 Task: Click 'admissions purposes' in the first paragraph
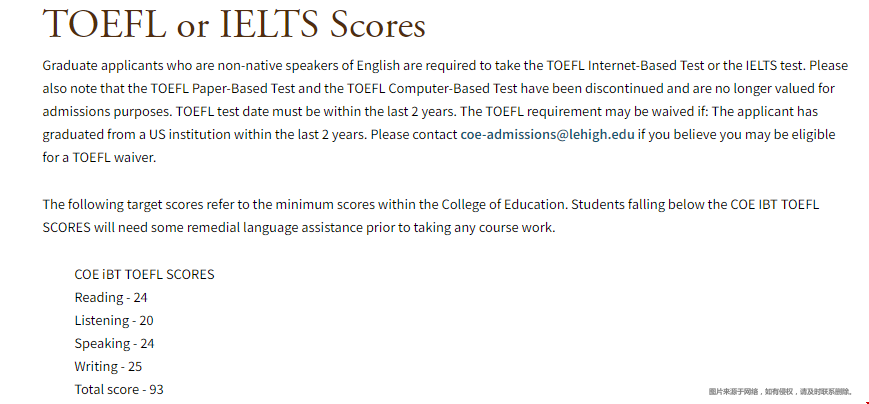coord(105,111)
